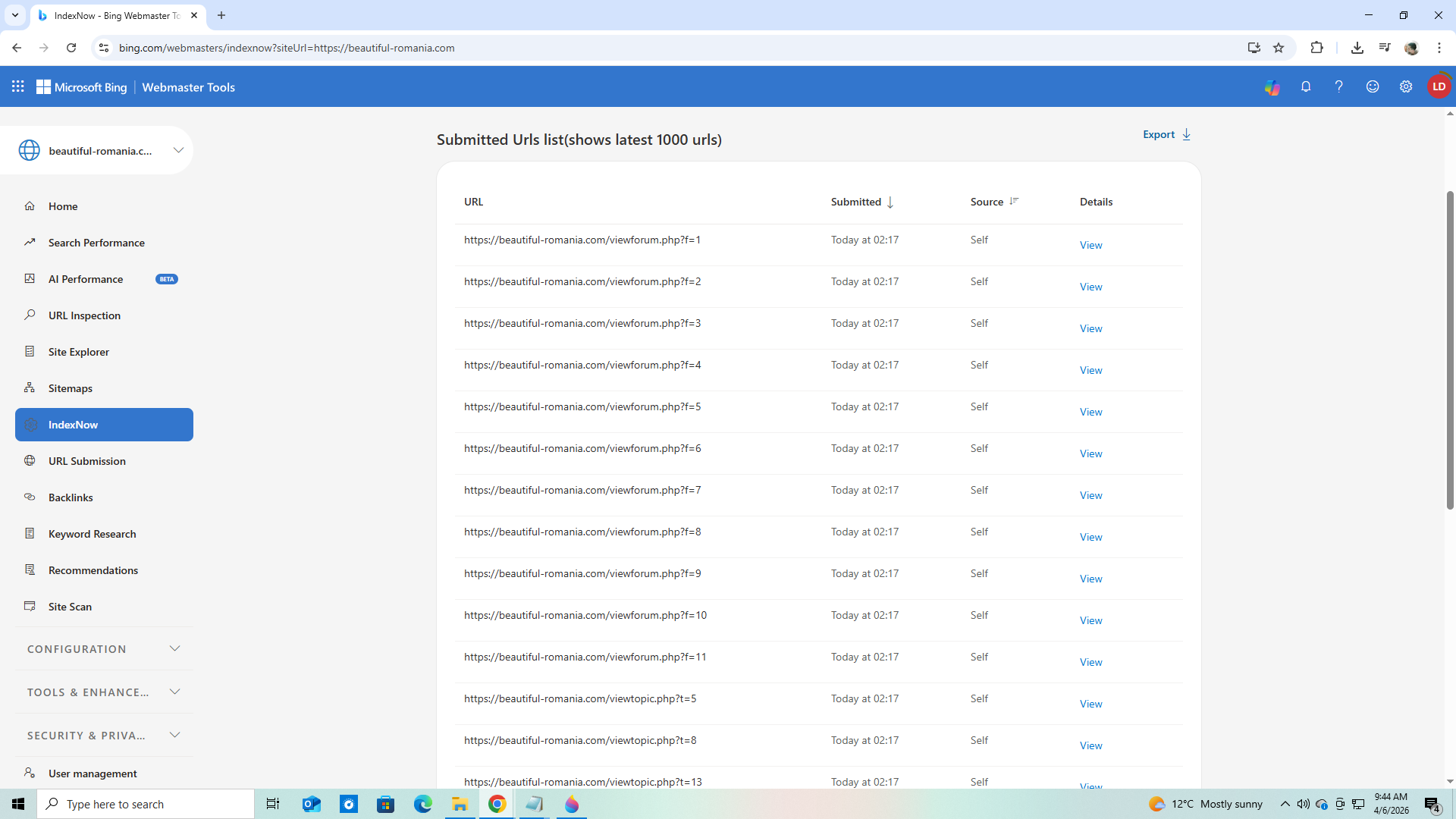Open the notifications bell
This screenshot has height=819, width=1456.
click(1305, 87)
